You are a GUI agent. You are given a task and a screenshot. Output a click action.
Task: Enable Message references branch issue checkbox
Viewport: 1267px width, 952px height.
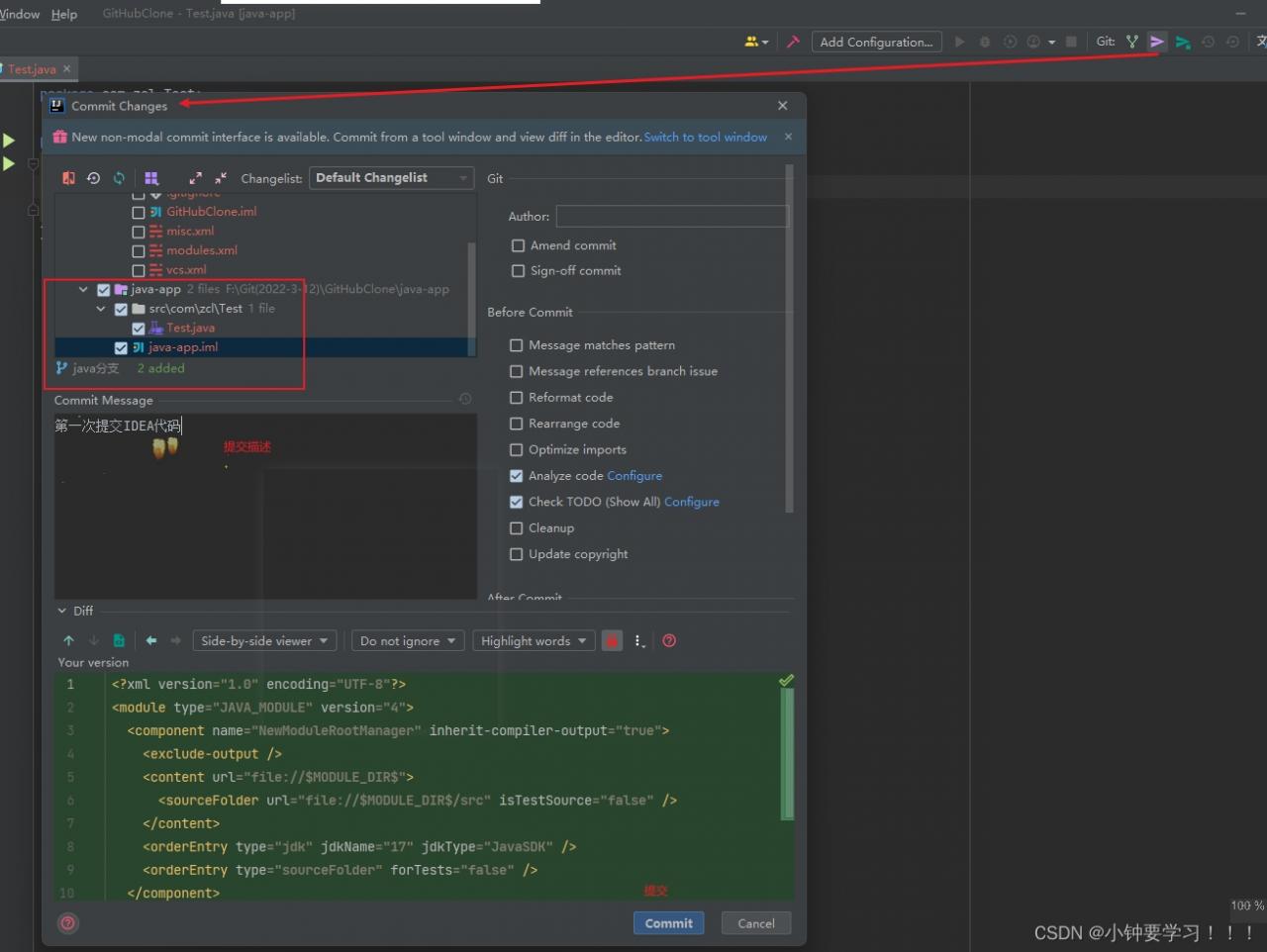pyautogui.click(x=516, y=371)
